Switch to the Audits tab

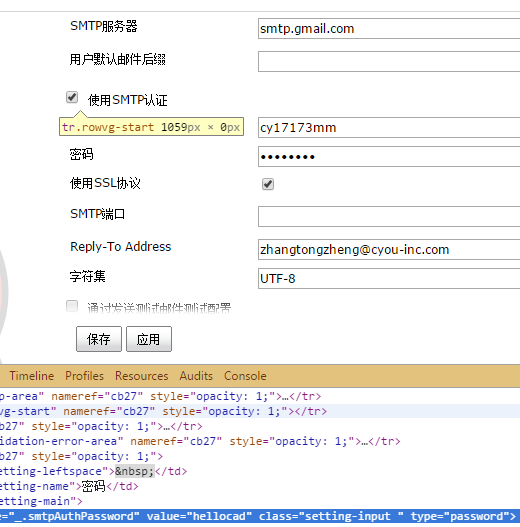(x=196, y=376)
